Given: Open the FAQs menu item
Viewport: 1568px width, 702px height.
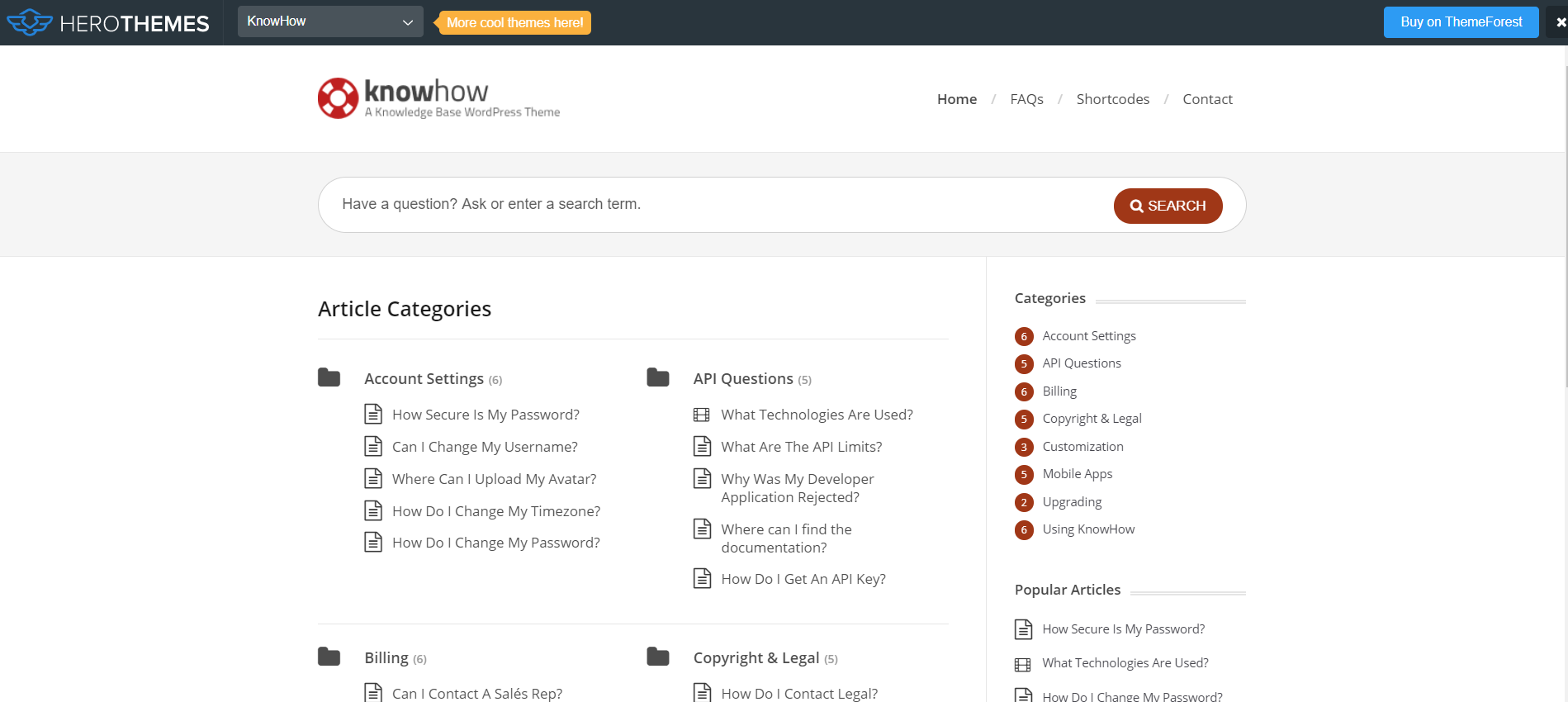Looking at the screenshot, I should click(x=1026, y=99).
